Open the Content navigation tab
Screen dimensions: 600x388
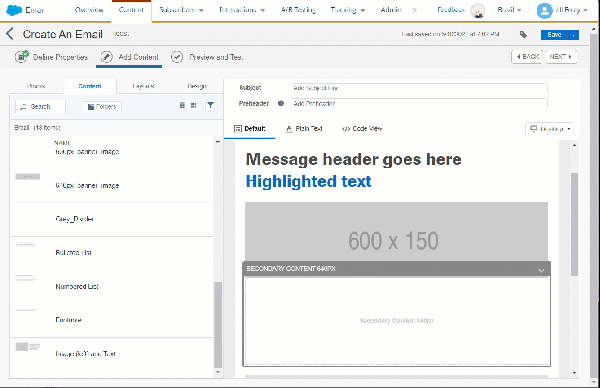(131, 10)
